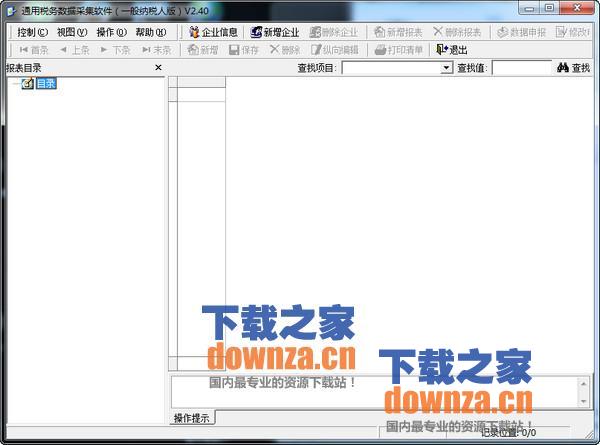The width and height of the screenshot is (600, 445).
Task: Click the 退出 exit button
Action: [x=452, y=50]
